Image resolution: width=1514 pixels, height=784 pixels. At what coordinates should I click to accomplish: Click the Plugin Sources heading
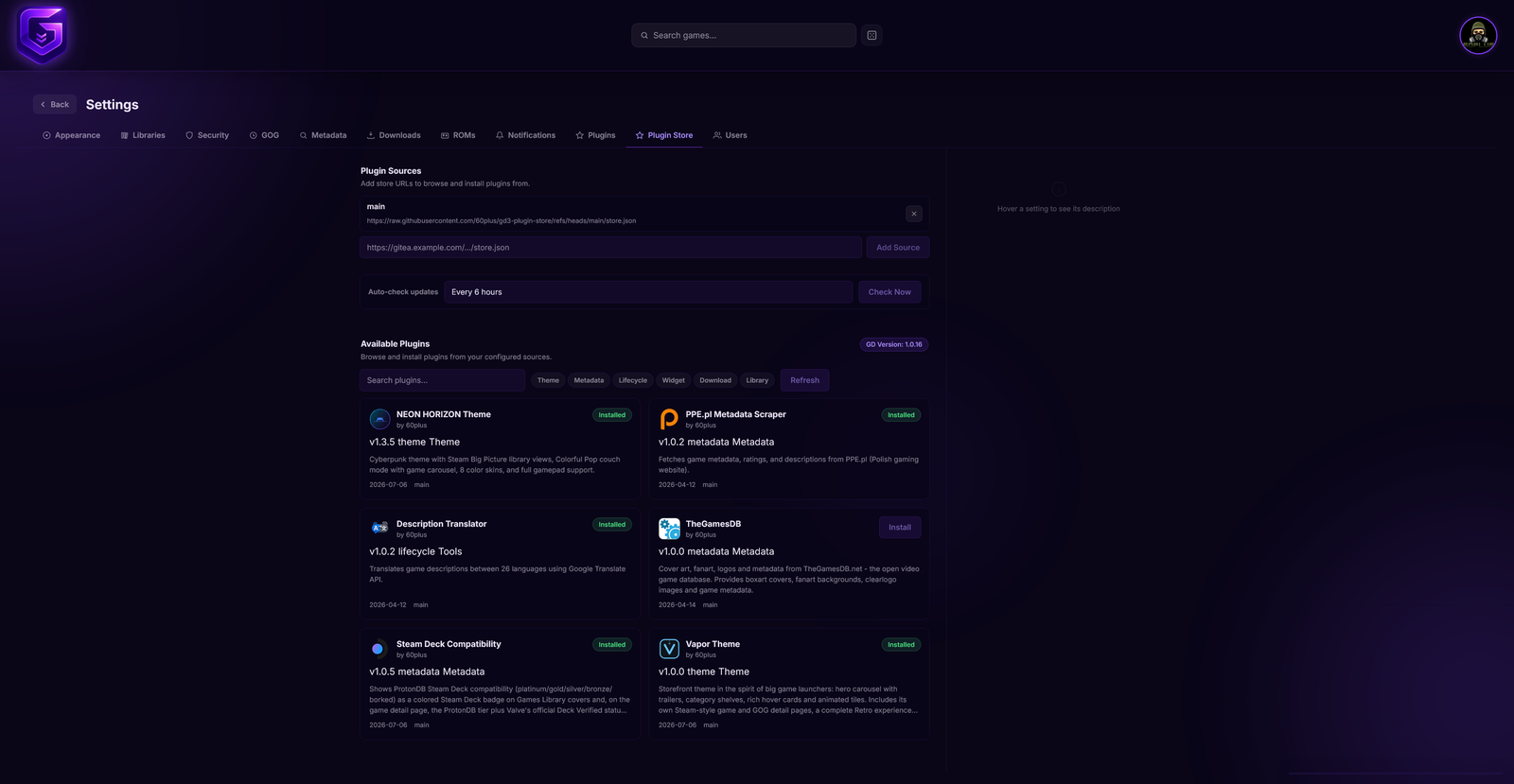click(x=391, y=171)
